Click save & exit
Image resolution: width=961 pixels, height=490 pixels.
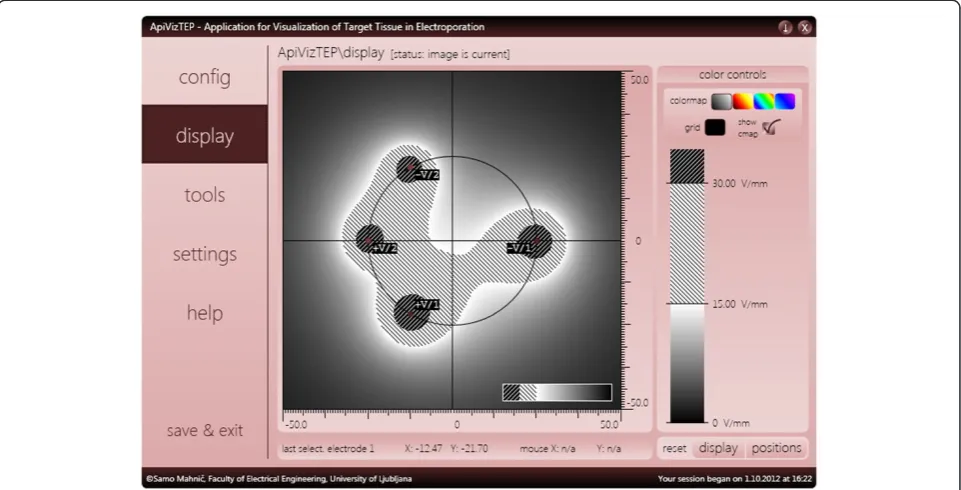(x=205, y=430)
